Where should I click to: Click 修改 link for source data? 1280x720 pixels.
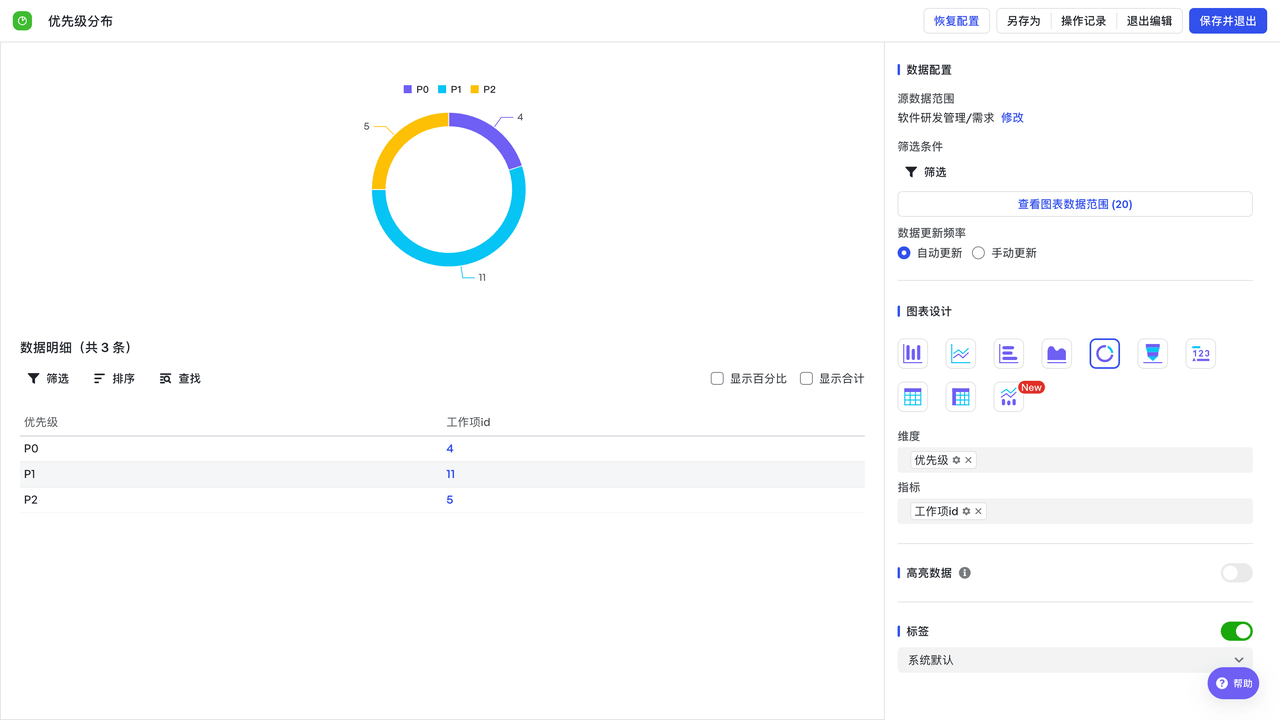point(1012,118)
